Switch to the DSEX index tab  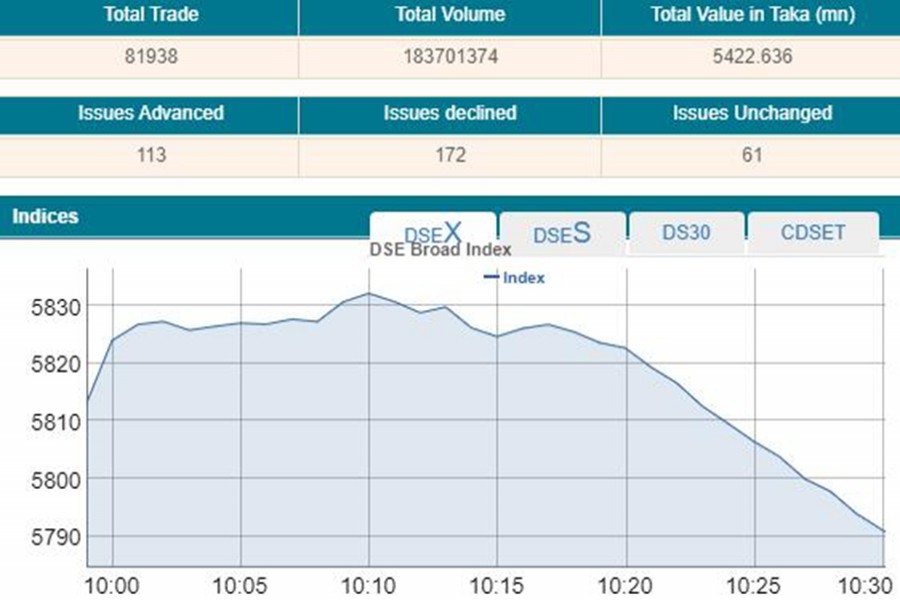432,231
